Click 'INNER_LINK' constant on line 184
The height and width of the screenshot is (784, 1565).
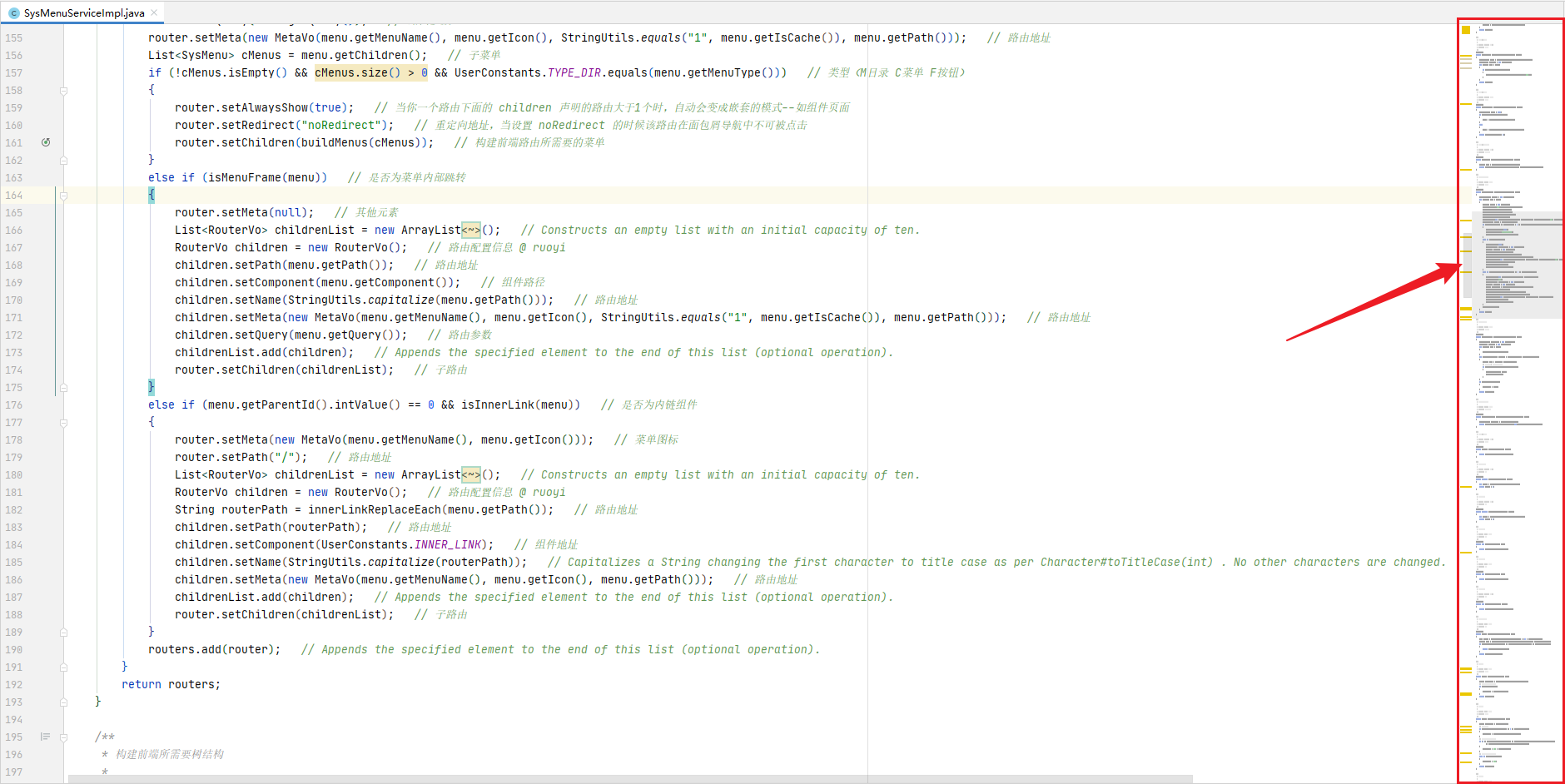(x=448, y=544)
